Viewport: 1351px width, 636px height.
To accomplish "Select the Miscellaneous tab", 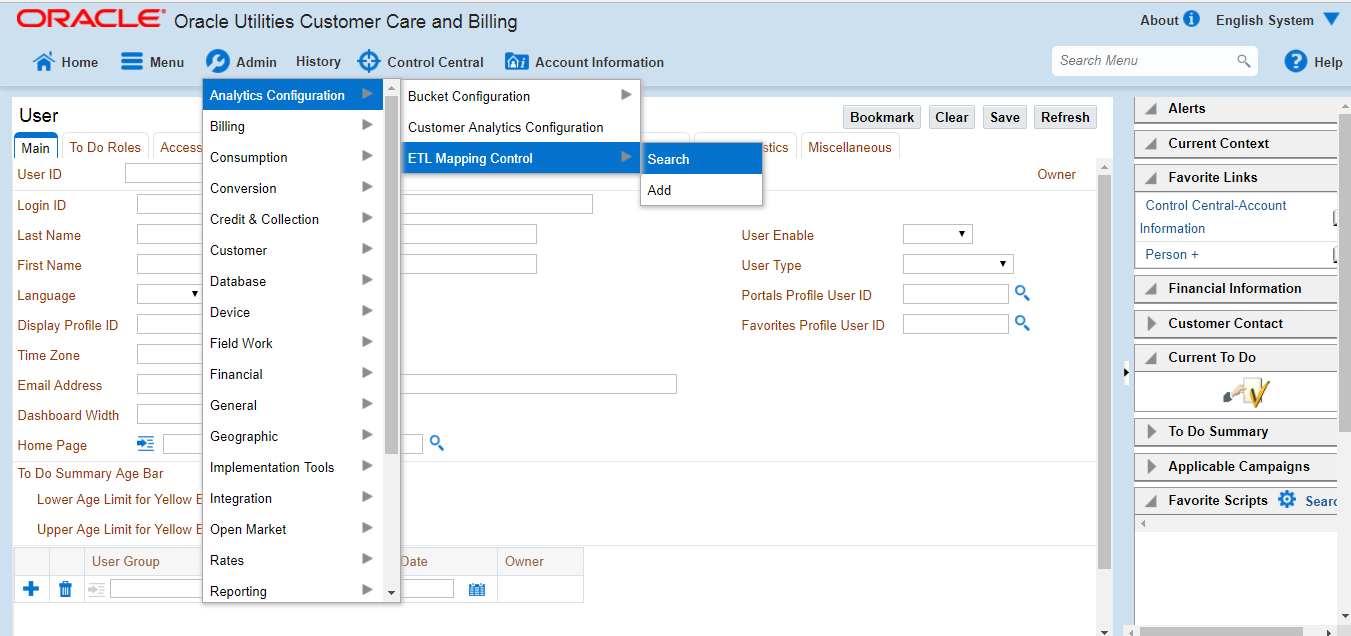I will click(x=849, y=146).
